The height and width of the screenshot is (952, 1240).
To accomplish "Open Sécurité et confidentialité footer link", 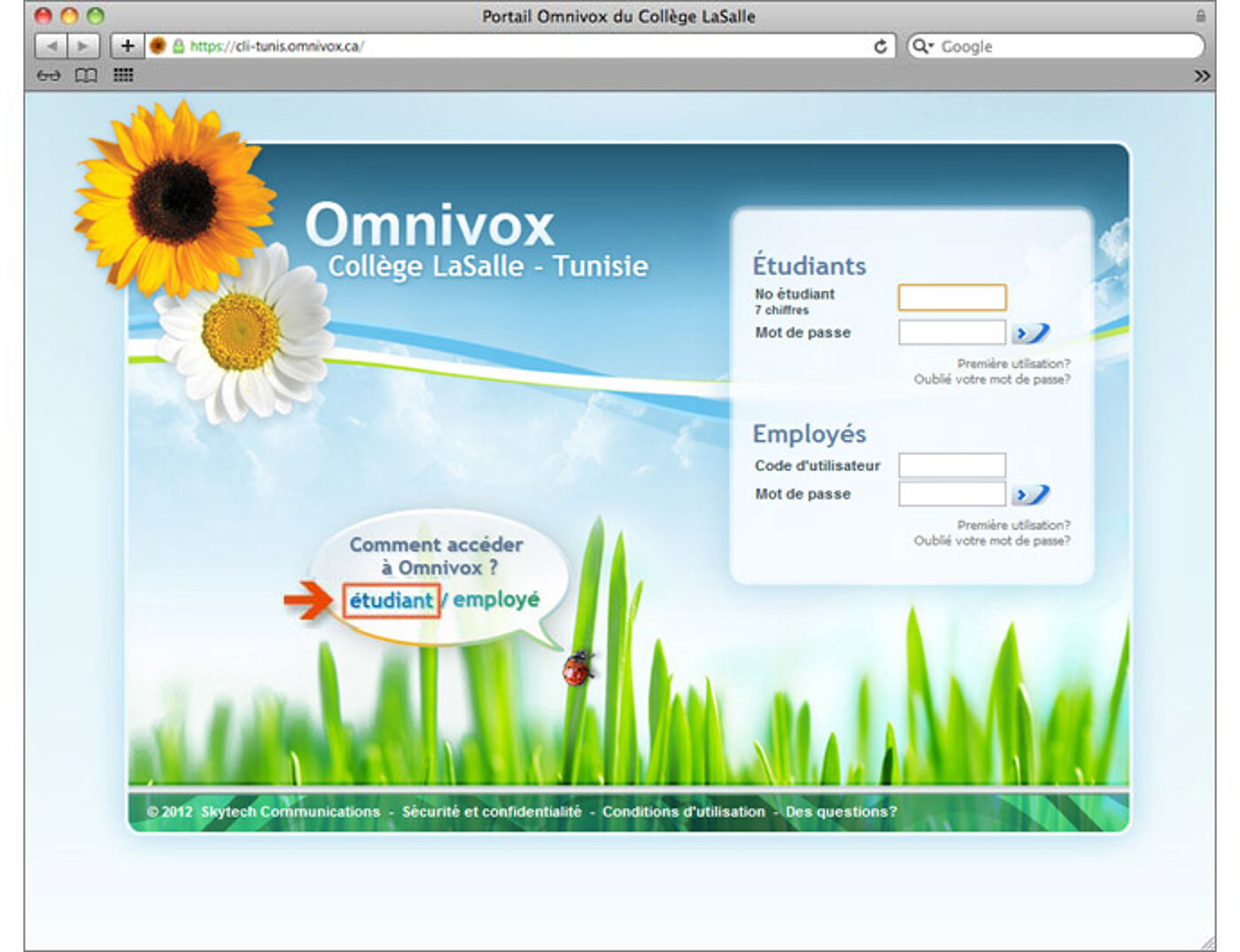I will pos(492,811).
